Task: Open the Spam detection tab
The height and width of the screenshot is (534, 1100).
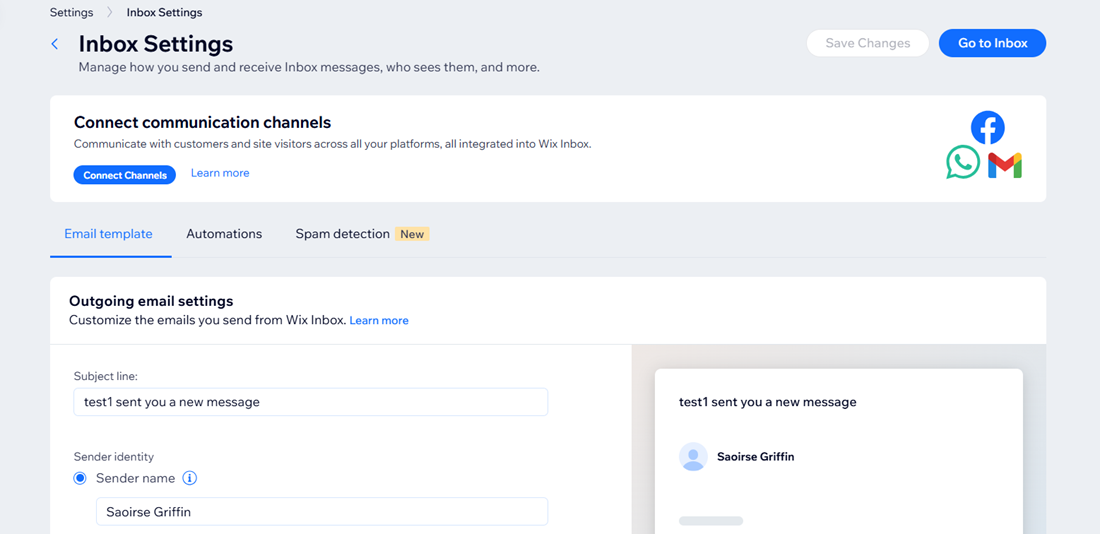Action: [342, 234]
